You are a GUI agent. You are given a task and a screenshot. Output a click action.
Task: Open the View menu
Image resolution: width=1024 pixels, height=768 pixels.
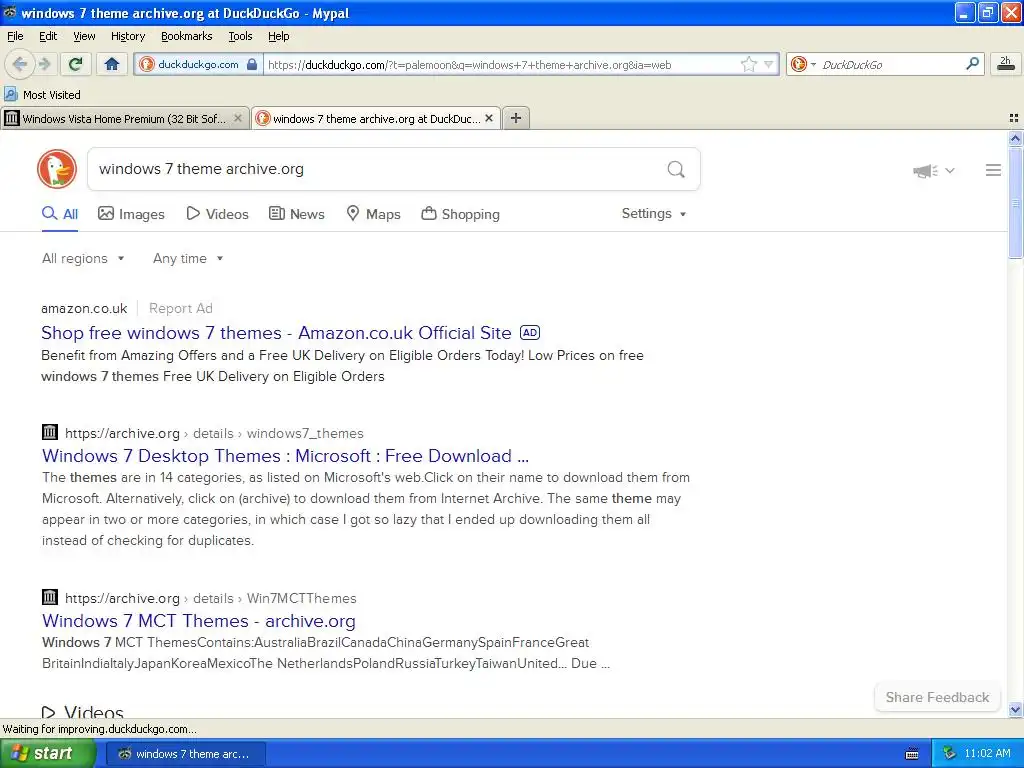point(84,36)
